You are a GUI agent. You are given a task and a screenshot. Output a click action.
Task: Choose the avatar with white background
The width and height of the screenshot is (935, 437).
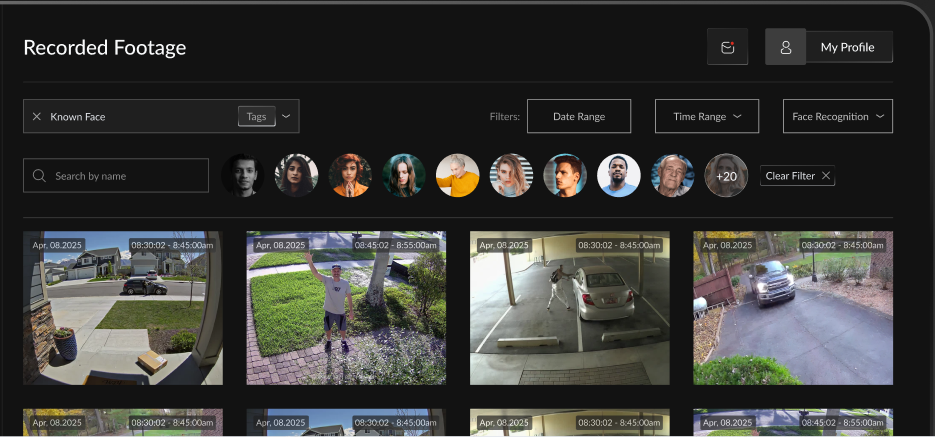click(x=619, y=175)
